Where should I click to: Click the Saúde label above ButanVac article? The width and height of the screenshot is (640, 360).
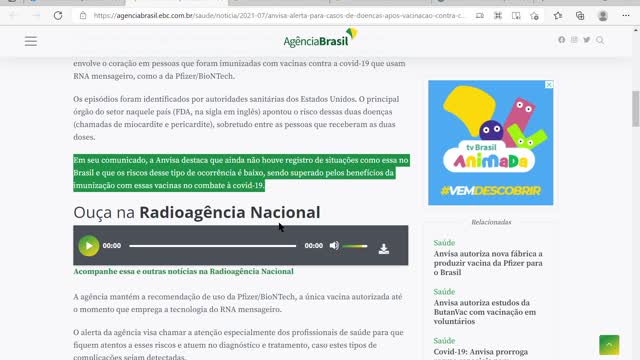point(444,291)
